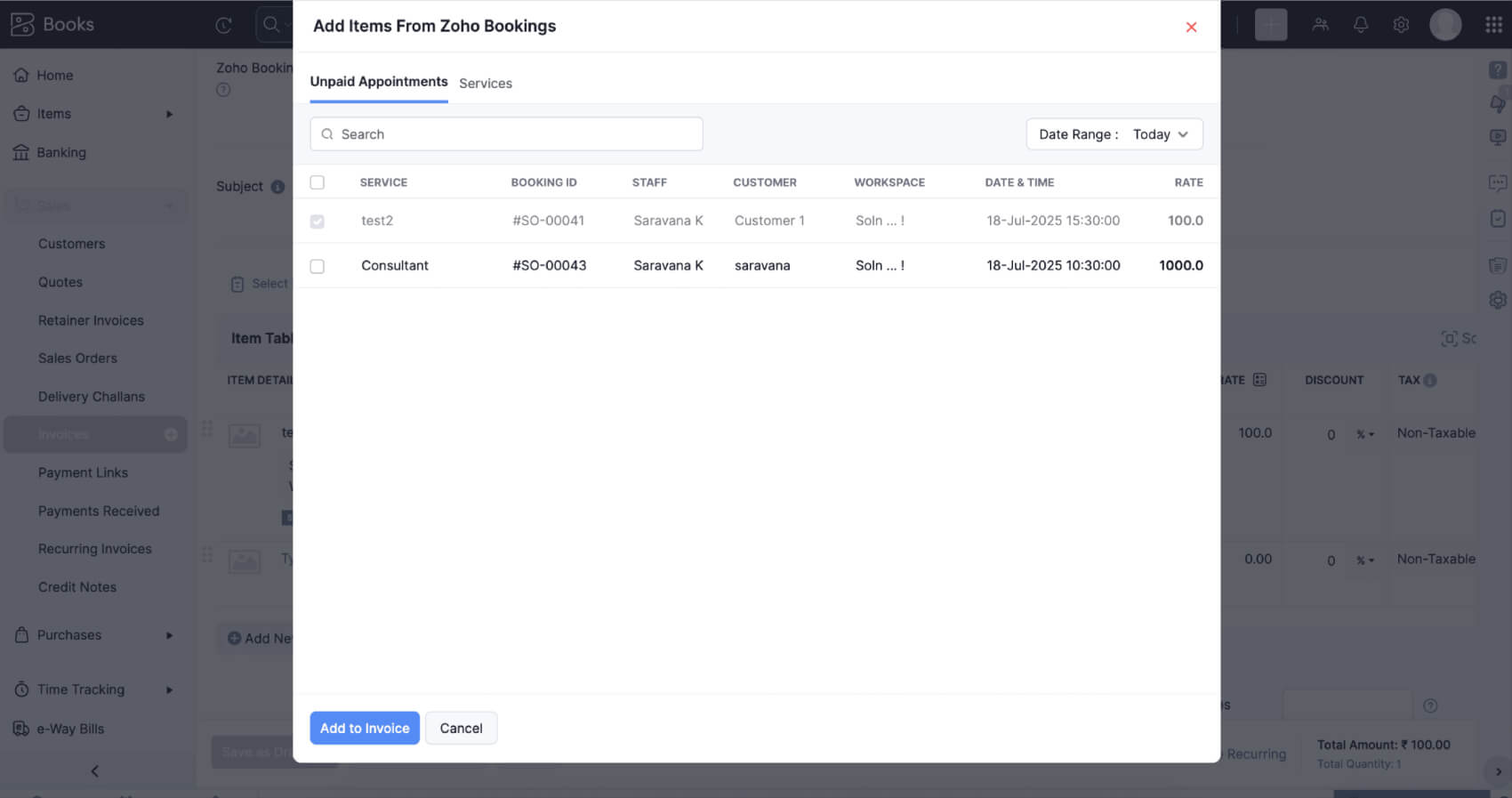Open the referrals people icon
The image size is (1512, 798).
1320,25
